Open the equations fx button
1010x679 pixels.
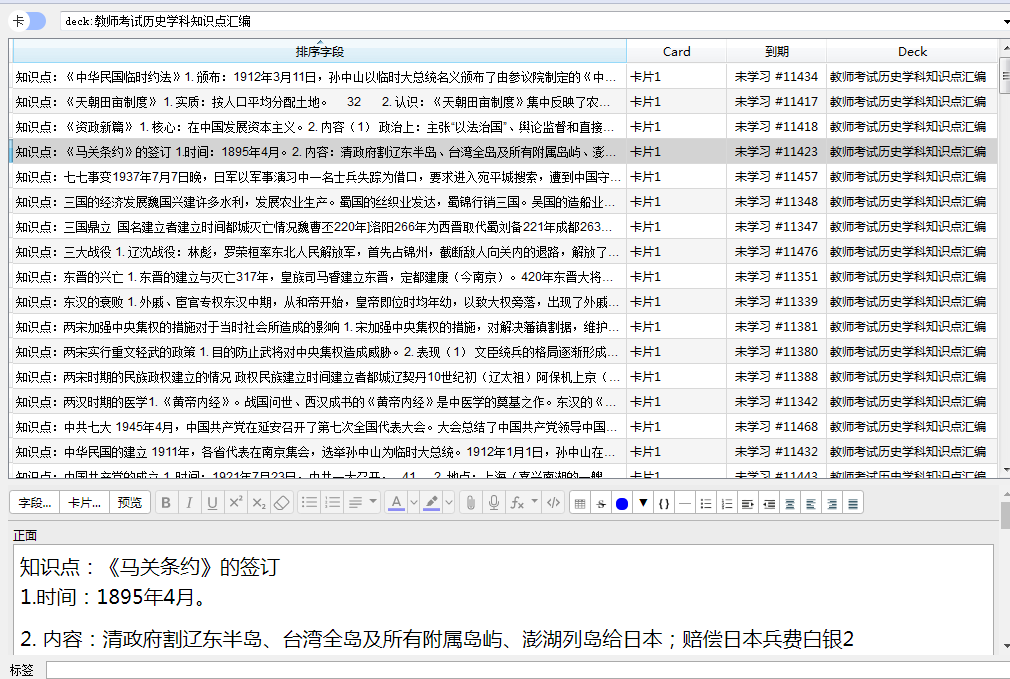click(517, 503)
